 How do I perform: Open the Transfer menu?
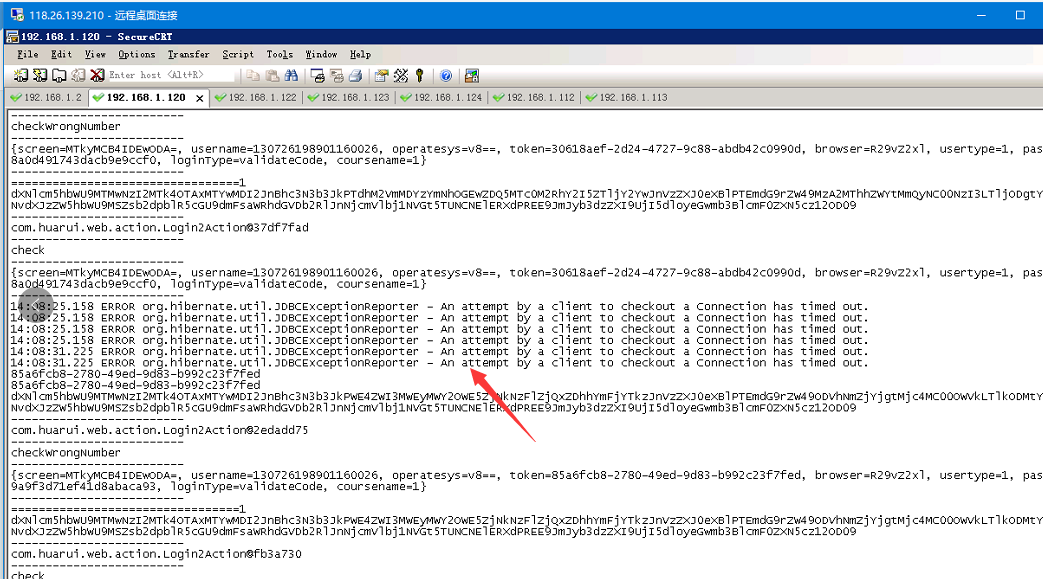[x=188, y=55]
